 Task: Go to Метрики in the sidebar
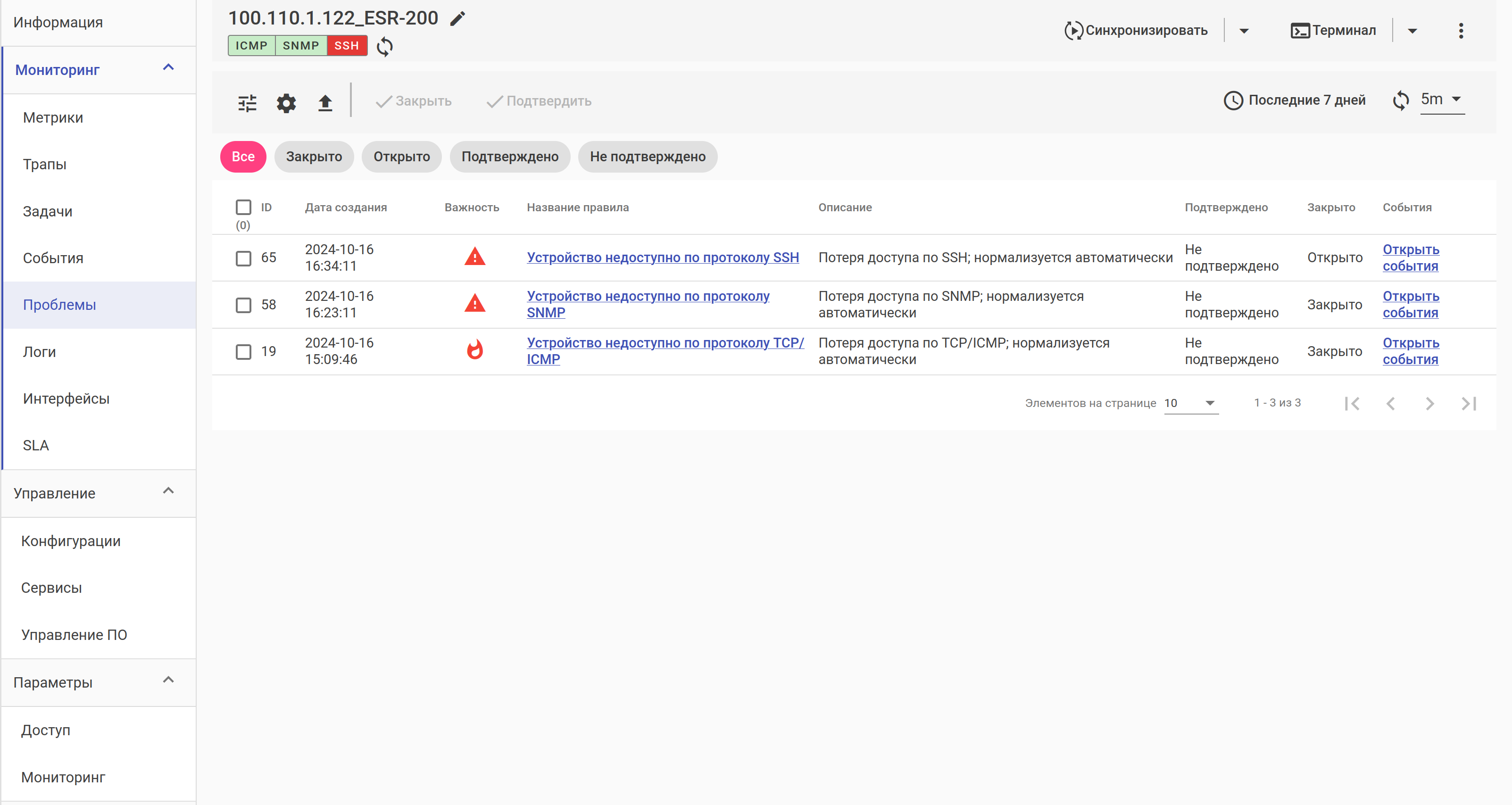point(53,117)
